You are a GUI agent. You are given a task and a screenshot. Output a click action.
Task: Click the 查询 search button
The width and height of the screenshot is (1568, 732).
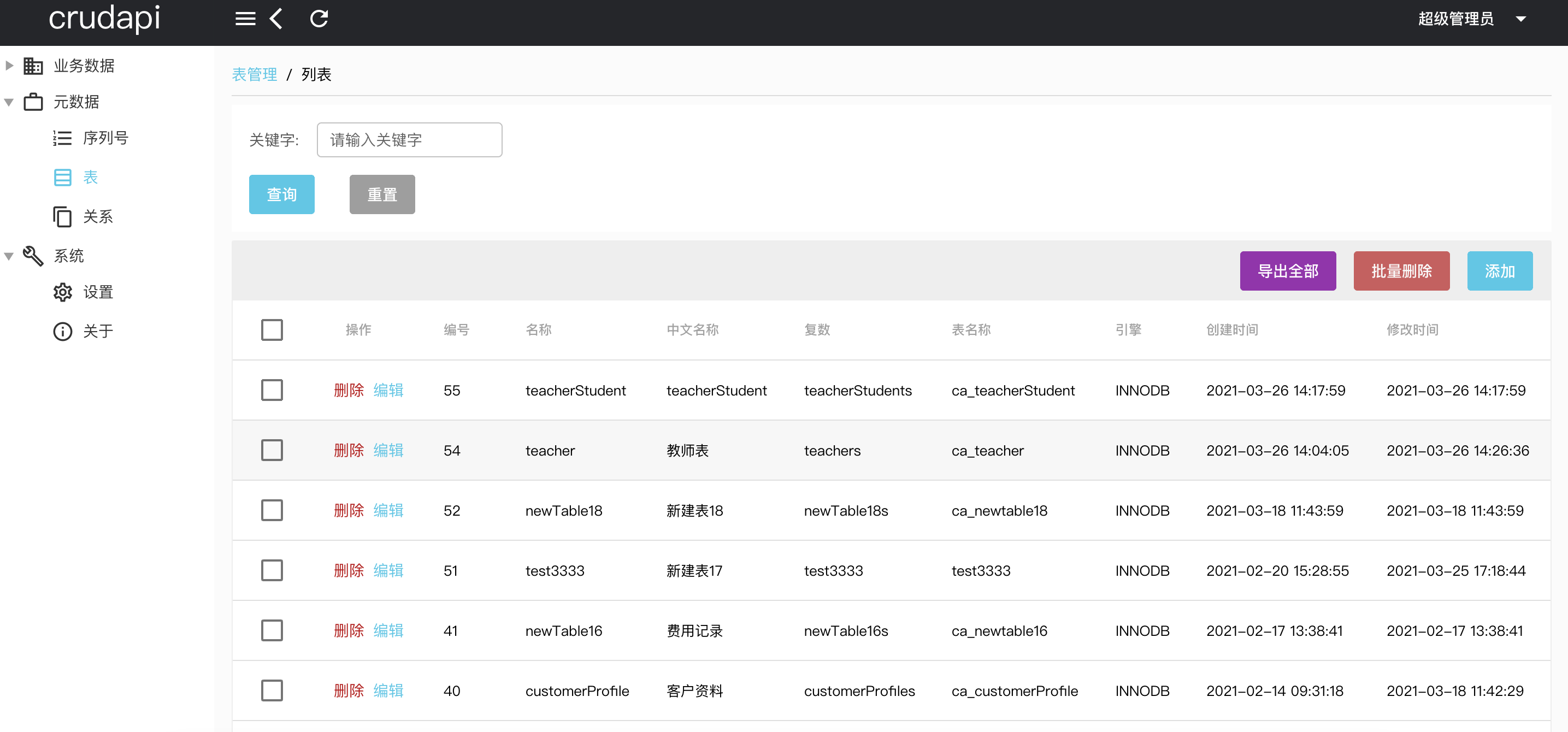coord(281,194)
